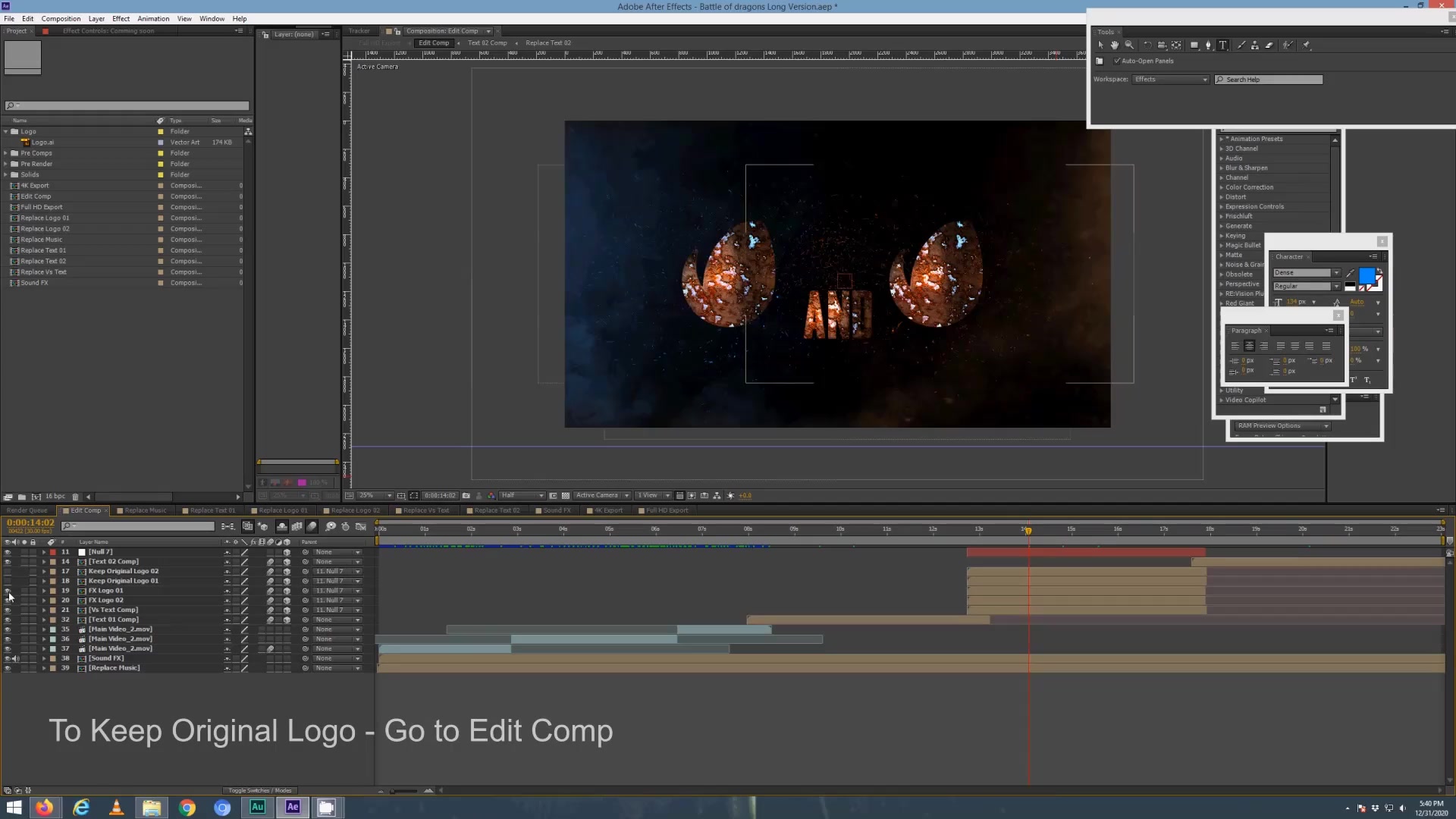Click the Text 02 Comp breadcrumb
Screen dimensions: 1456x819
(487, 43)
